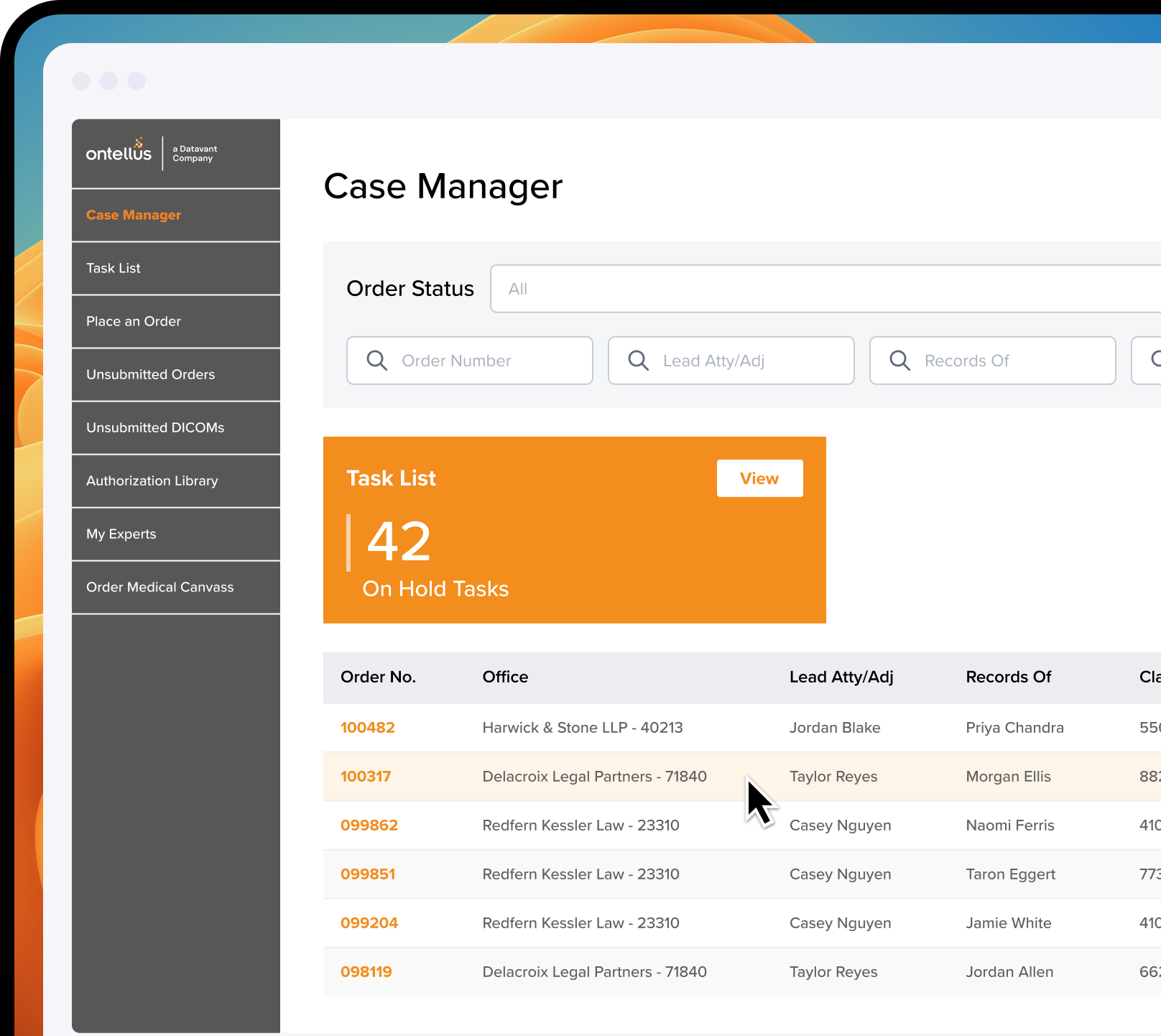Click the search icon in Records Of field
The height and width of the screenshot is (1036, 1161).
tap(900, 360)
